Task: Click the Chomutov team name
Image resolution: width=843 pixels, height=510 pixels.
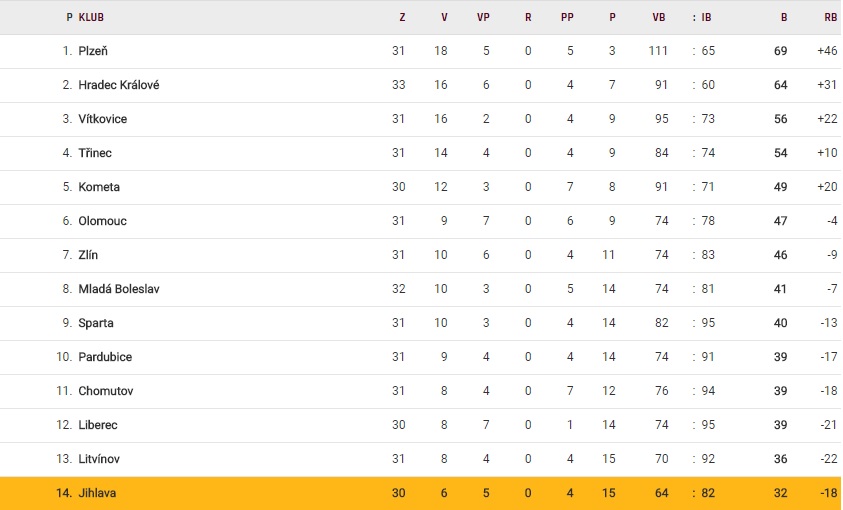Action: 104,391
